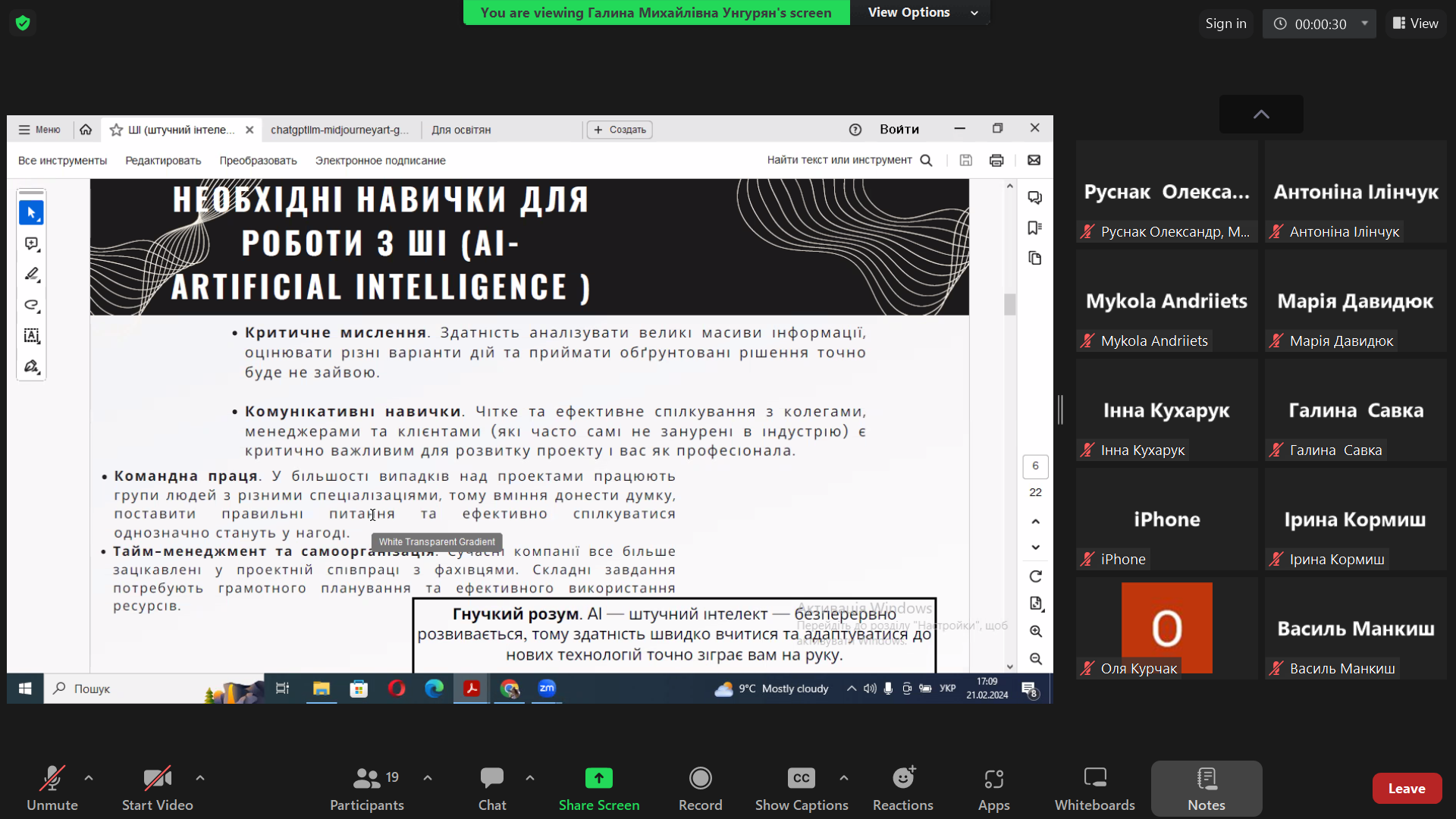
Task: Click the green encryption shield icon
Action: (23, 23)
